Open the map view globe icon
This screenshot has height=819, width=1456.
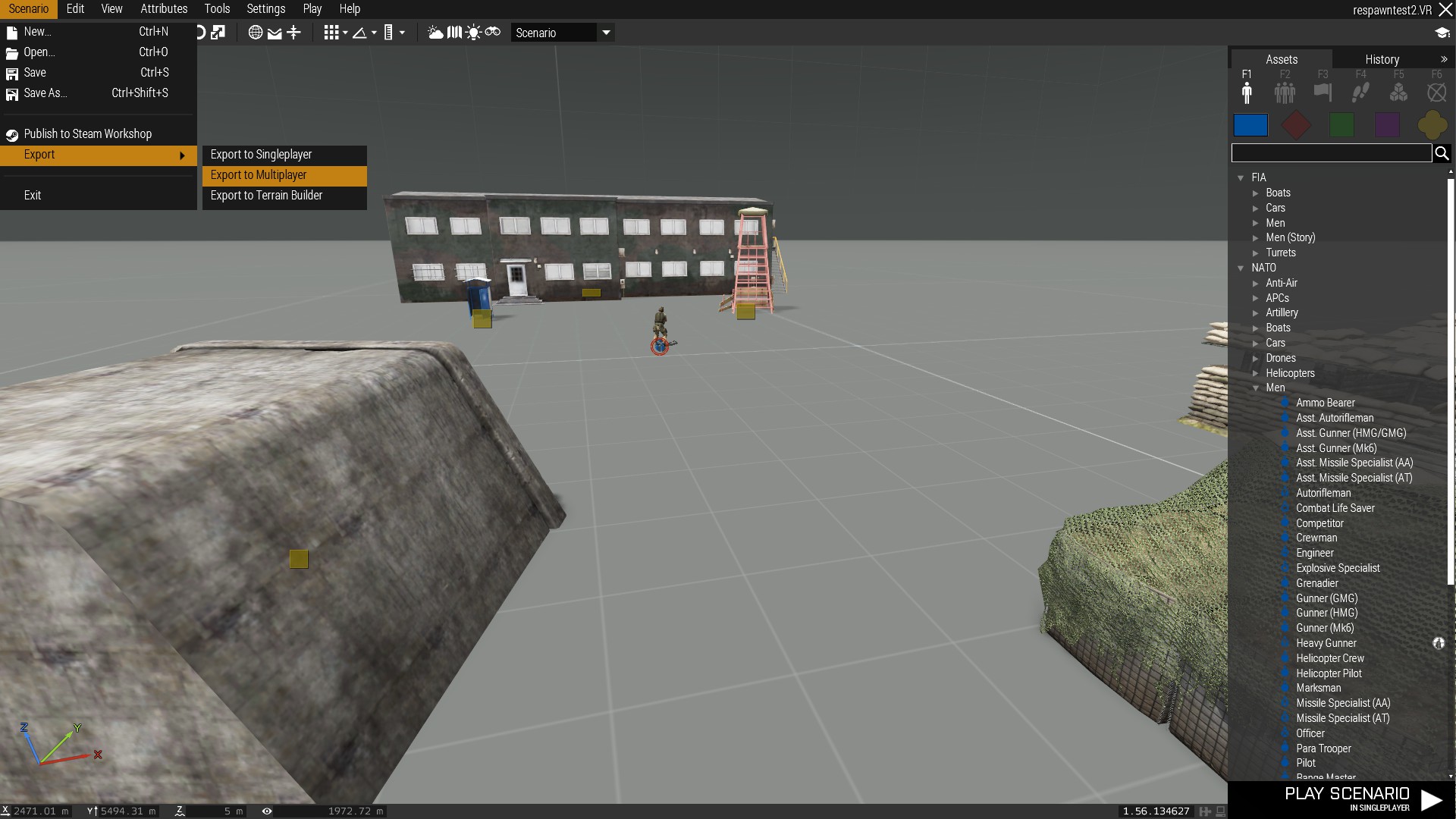pos(256,33)
